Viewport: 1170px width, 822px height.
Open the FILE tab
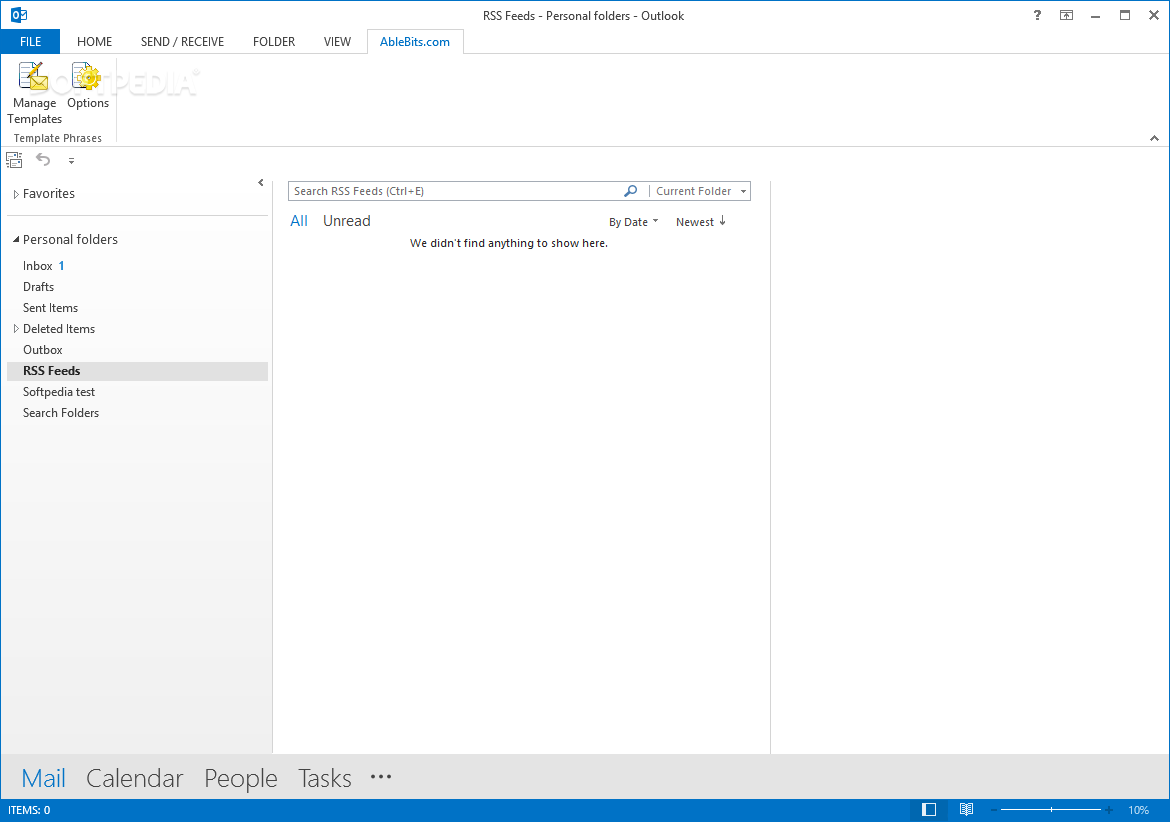point(31,42)
